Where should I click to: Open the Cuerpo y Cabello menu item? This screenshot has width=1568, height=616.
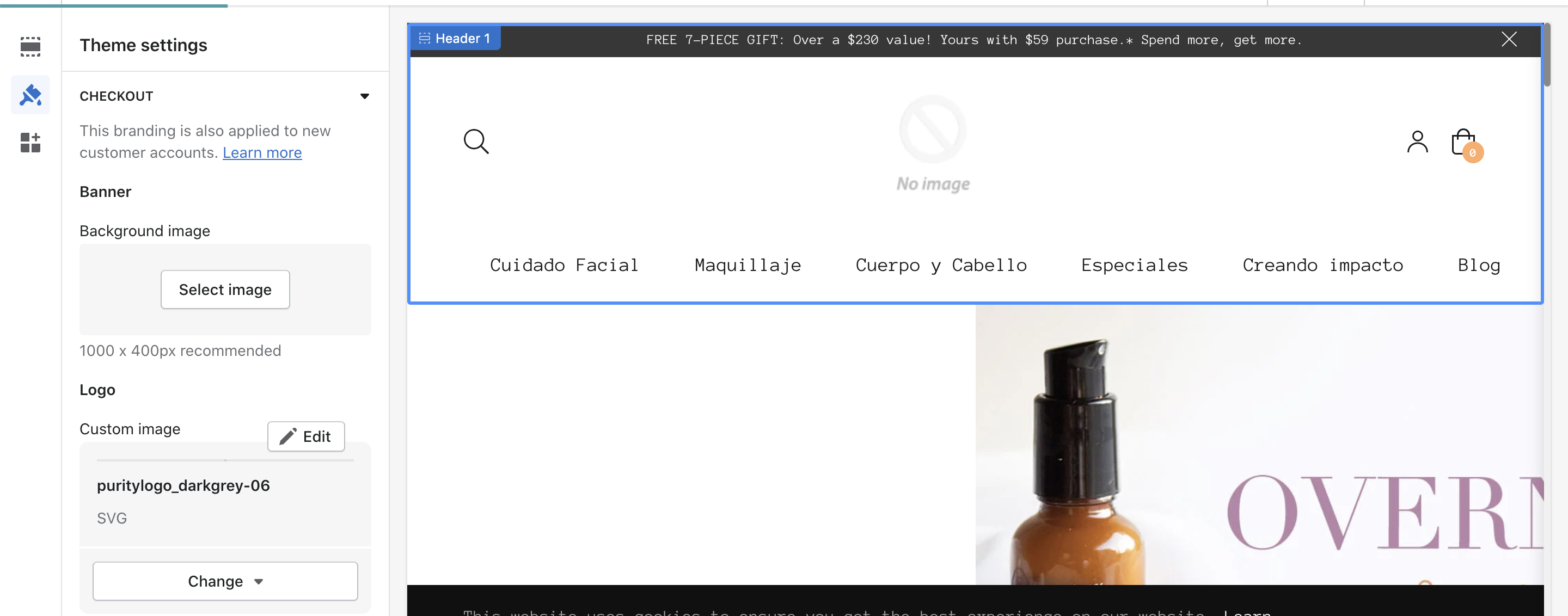pos(941,265)
